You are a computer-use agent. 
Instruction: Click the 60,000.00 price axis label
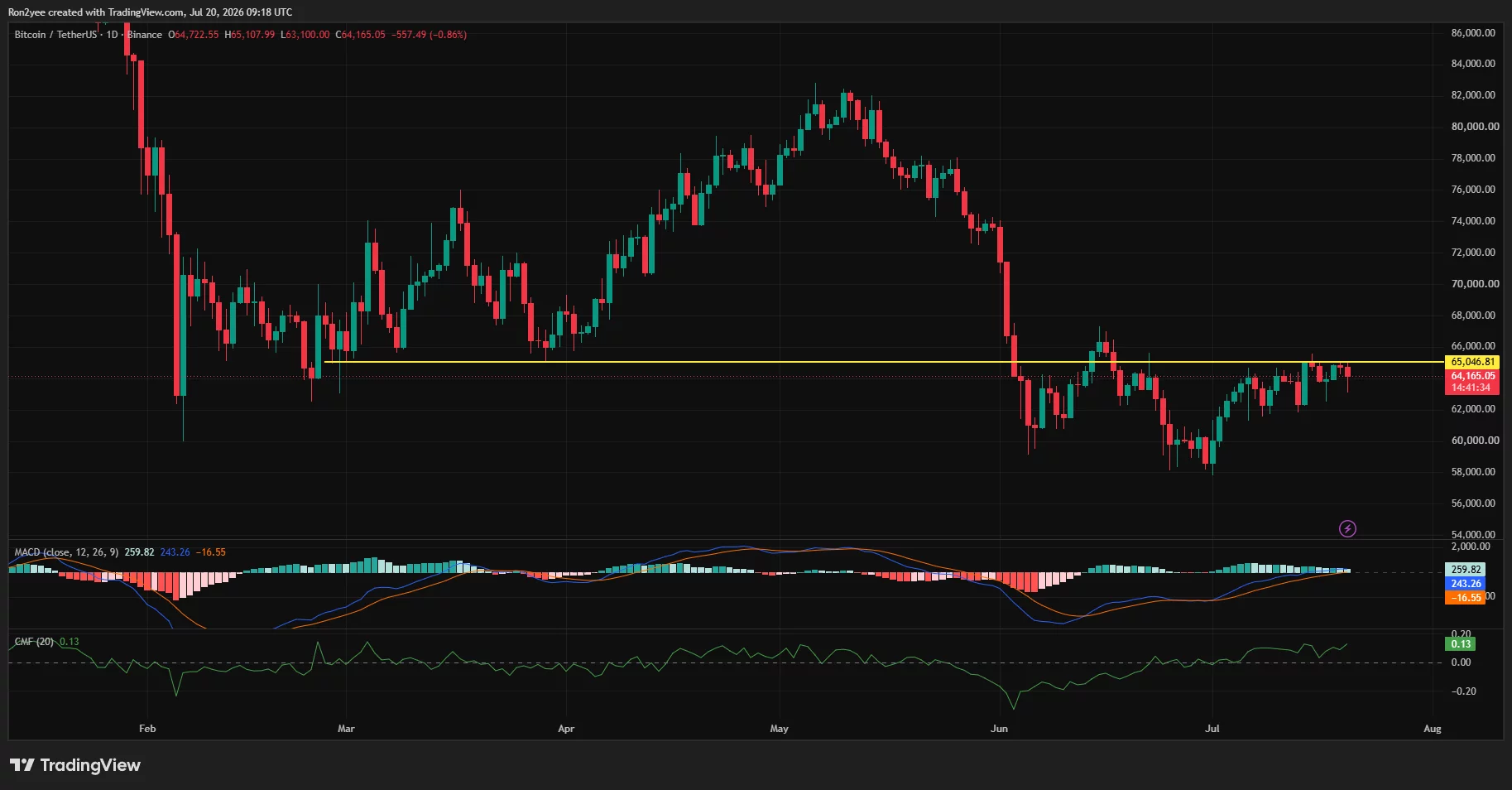click(x=1475, y=441)
